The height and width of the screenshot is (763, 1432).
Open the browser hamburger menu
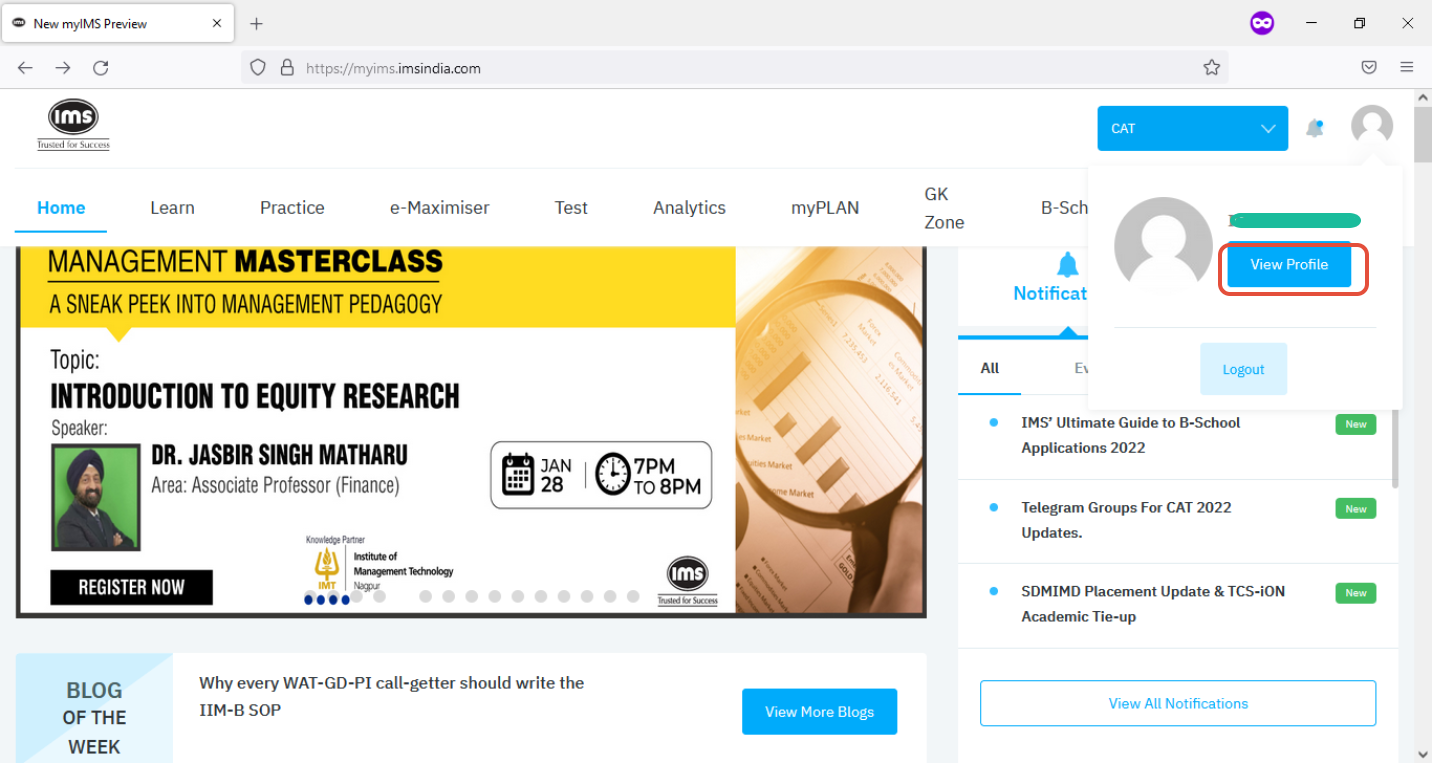pos(1407,68)
